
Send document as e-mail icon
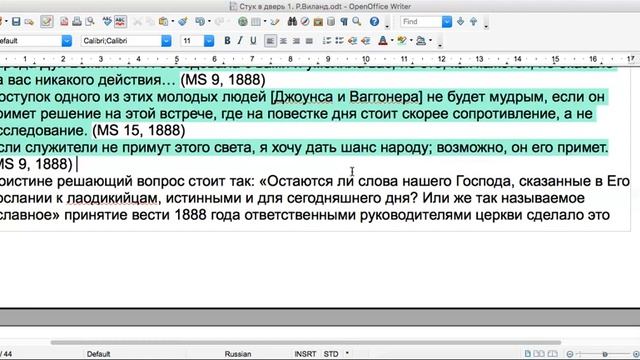(29, 22)
